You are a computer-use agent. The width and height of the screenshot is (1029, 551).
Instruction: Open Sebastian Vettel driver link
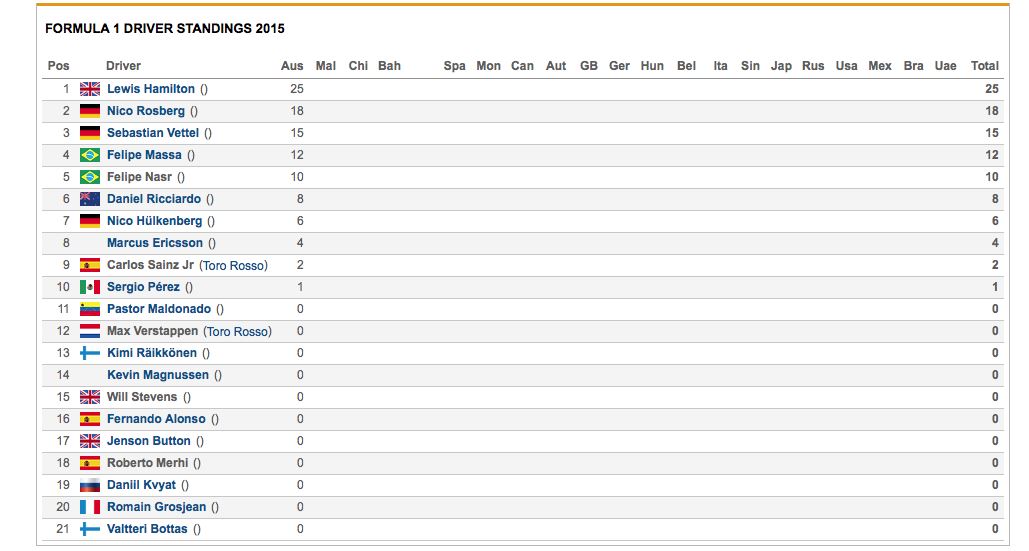point(153,133)
